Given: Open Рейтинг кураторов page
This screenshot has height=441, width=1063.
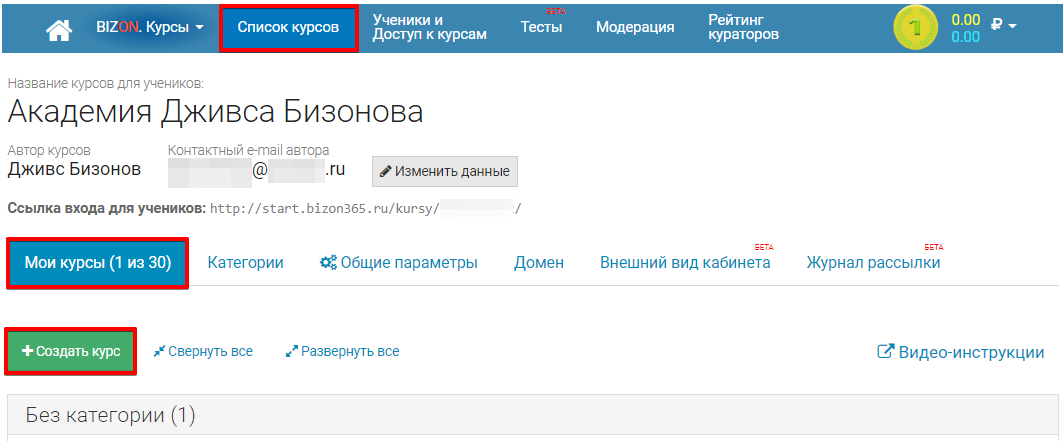Looking at the screenshot, I should tap(743, 27).
